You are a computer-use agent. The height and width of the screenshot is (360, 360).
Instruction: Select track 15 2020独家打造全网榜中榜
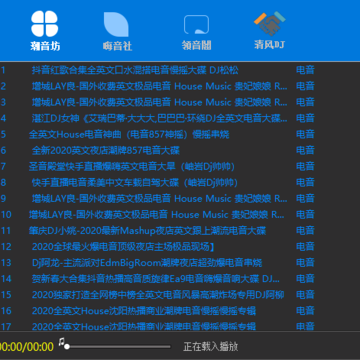(158, 295)
